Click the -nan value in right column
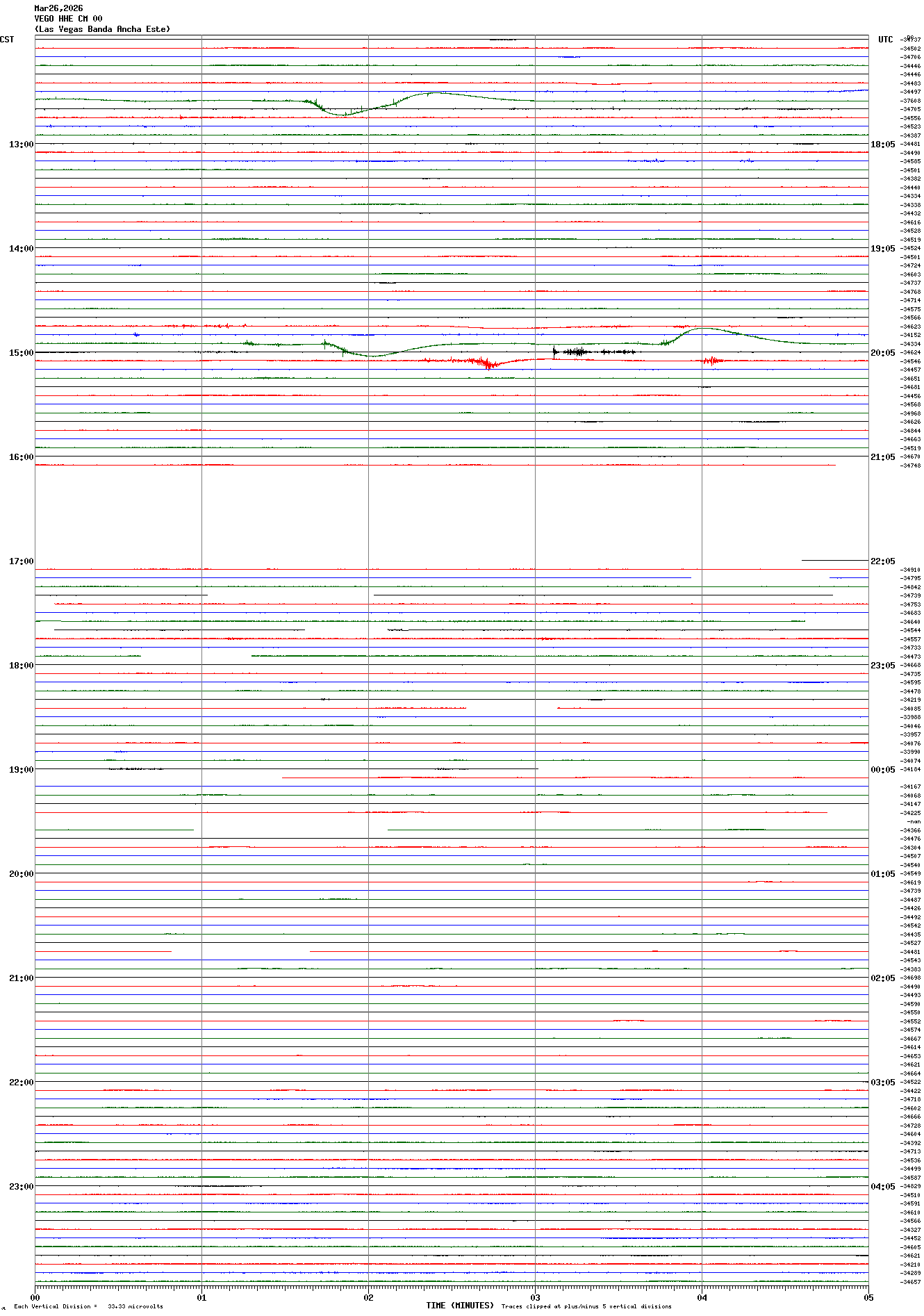 [913, 822]
